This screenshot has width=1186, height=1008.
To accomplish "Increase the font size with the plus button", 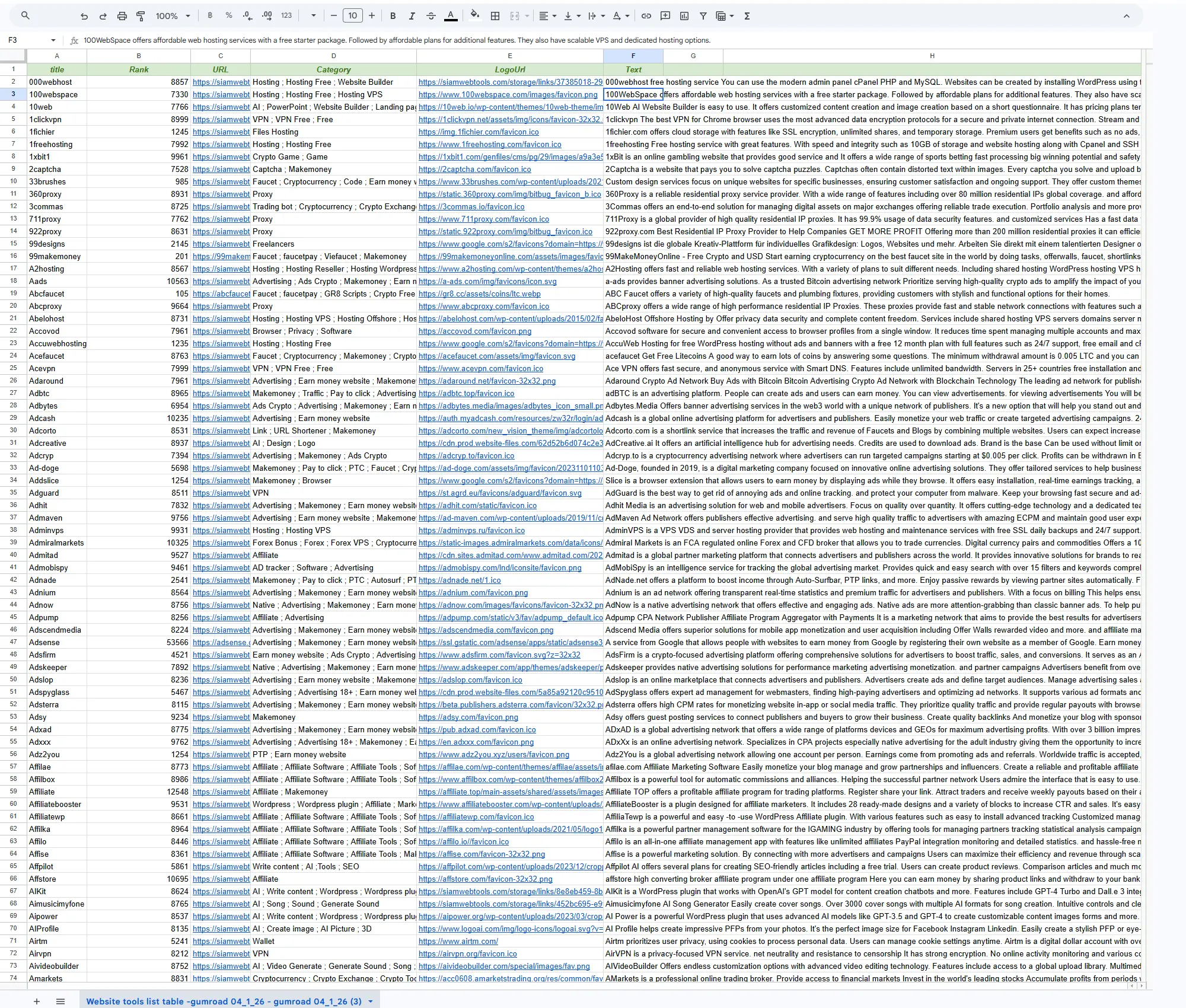I will pos(372,16).
